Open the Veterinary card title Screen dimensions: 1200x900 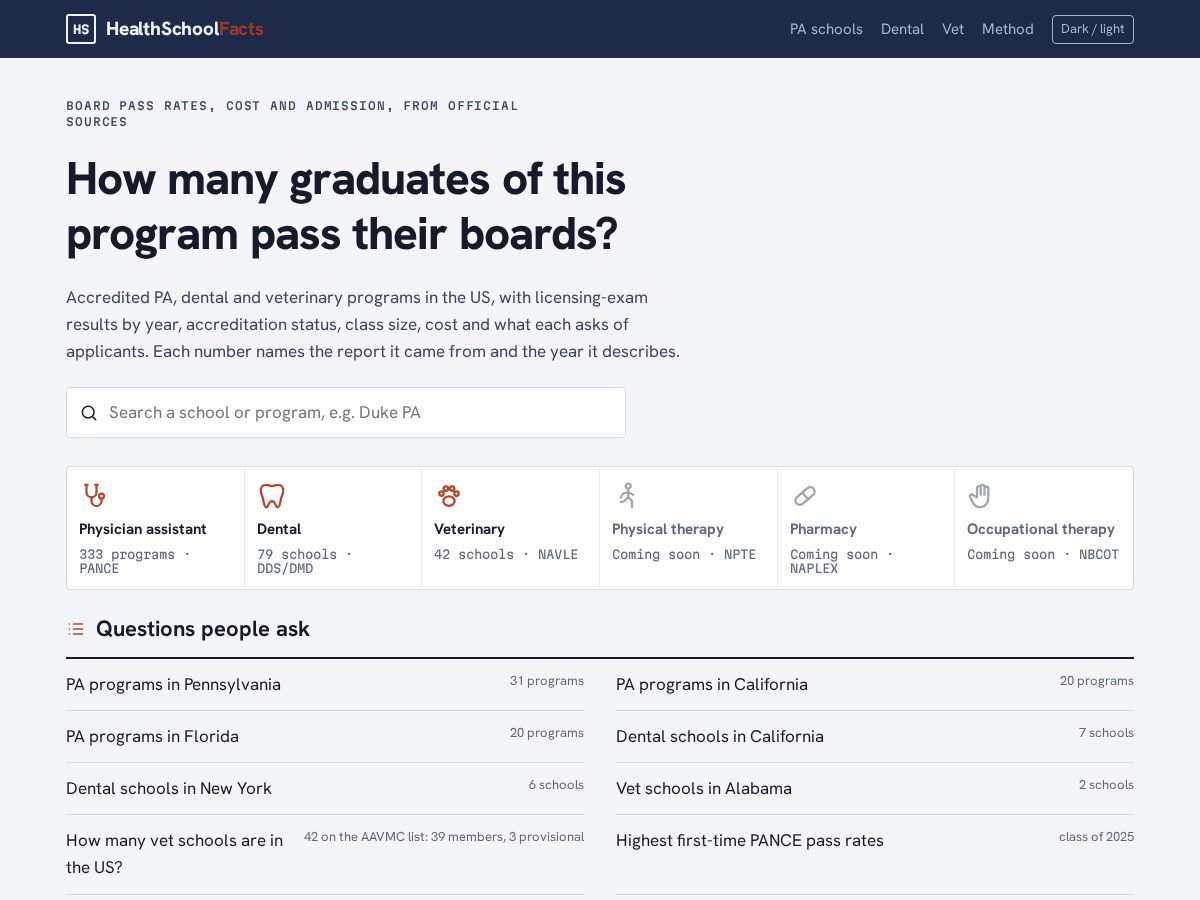point(469,529)
